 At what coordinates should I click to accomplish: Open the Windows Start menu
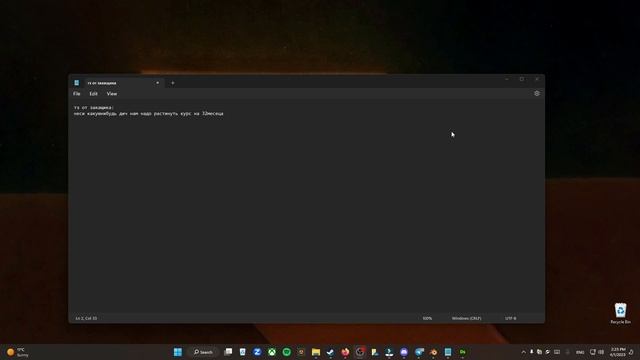[x=178, y=352]
